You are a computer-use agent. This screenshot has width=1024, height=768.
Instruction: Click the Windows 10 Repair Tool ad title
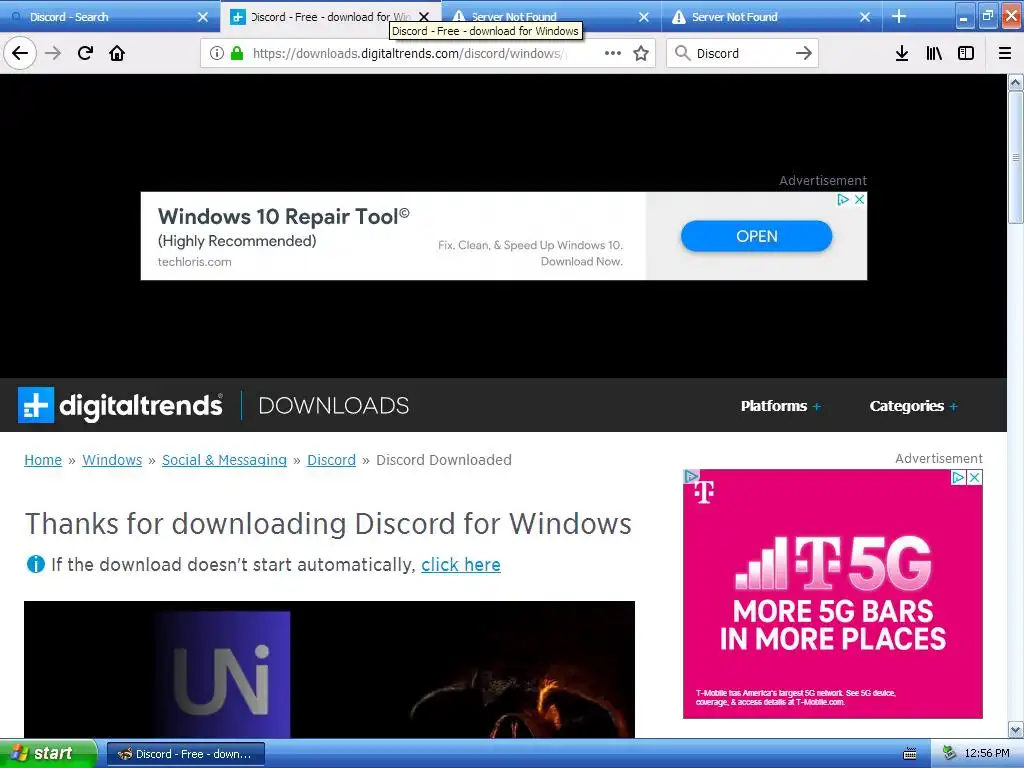283,216
